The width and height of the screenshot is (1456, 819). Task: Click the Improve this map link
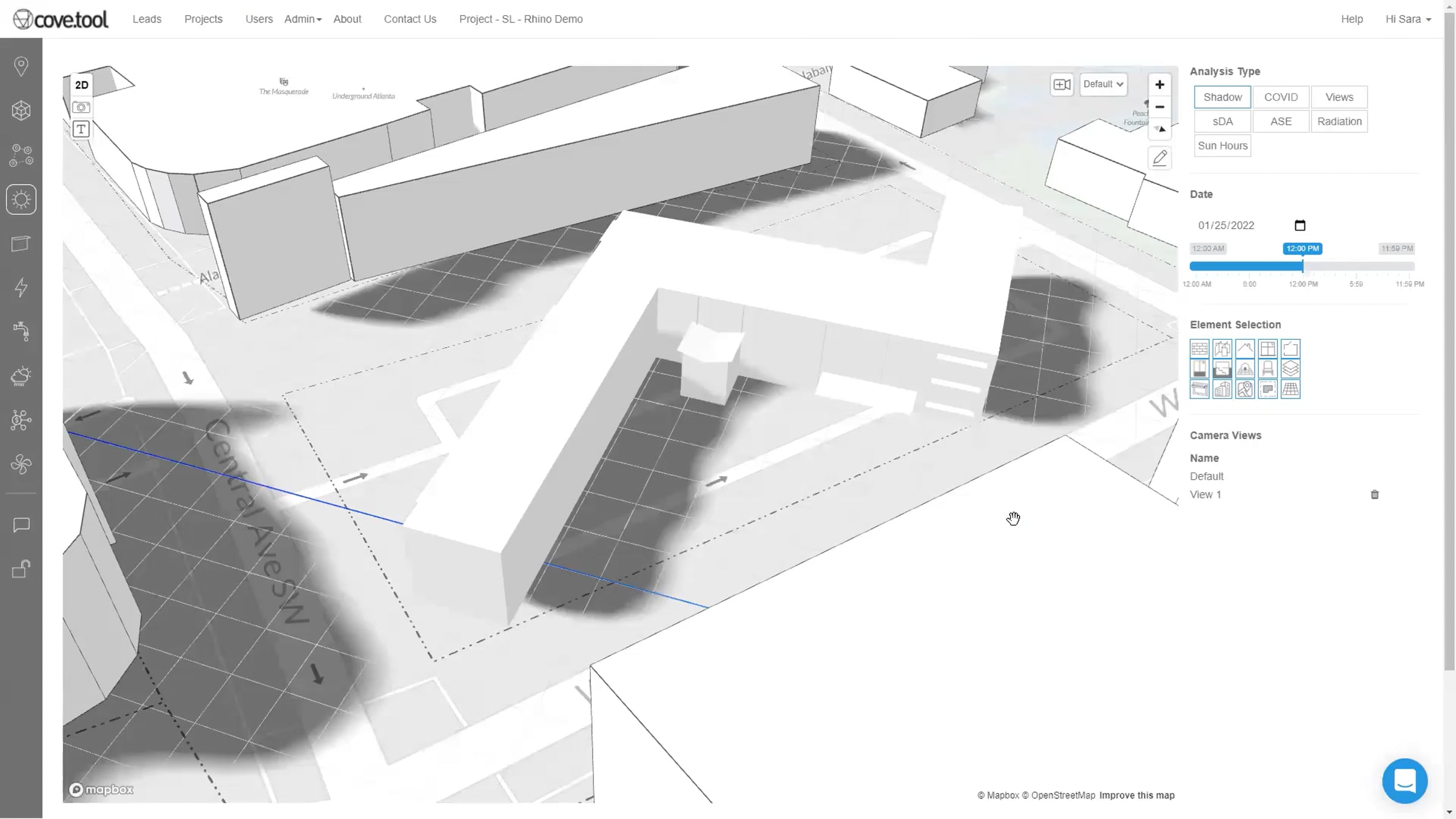(1137, 795)
